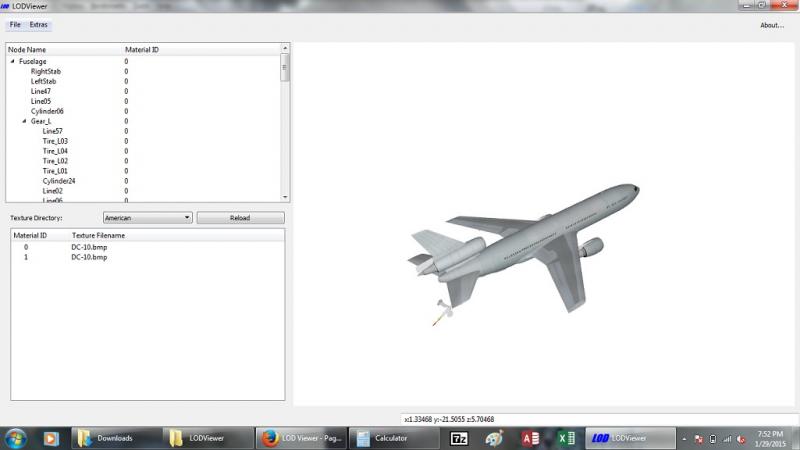Select the Tire_L03 node

click(55, 141)
